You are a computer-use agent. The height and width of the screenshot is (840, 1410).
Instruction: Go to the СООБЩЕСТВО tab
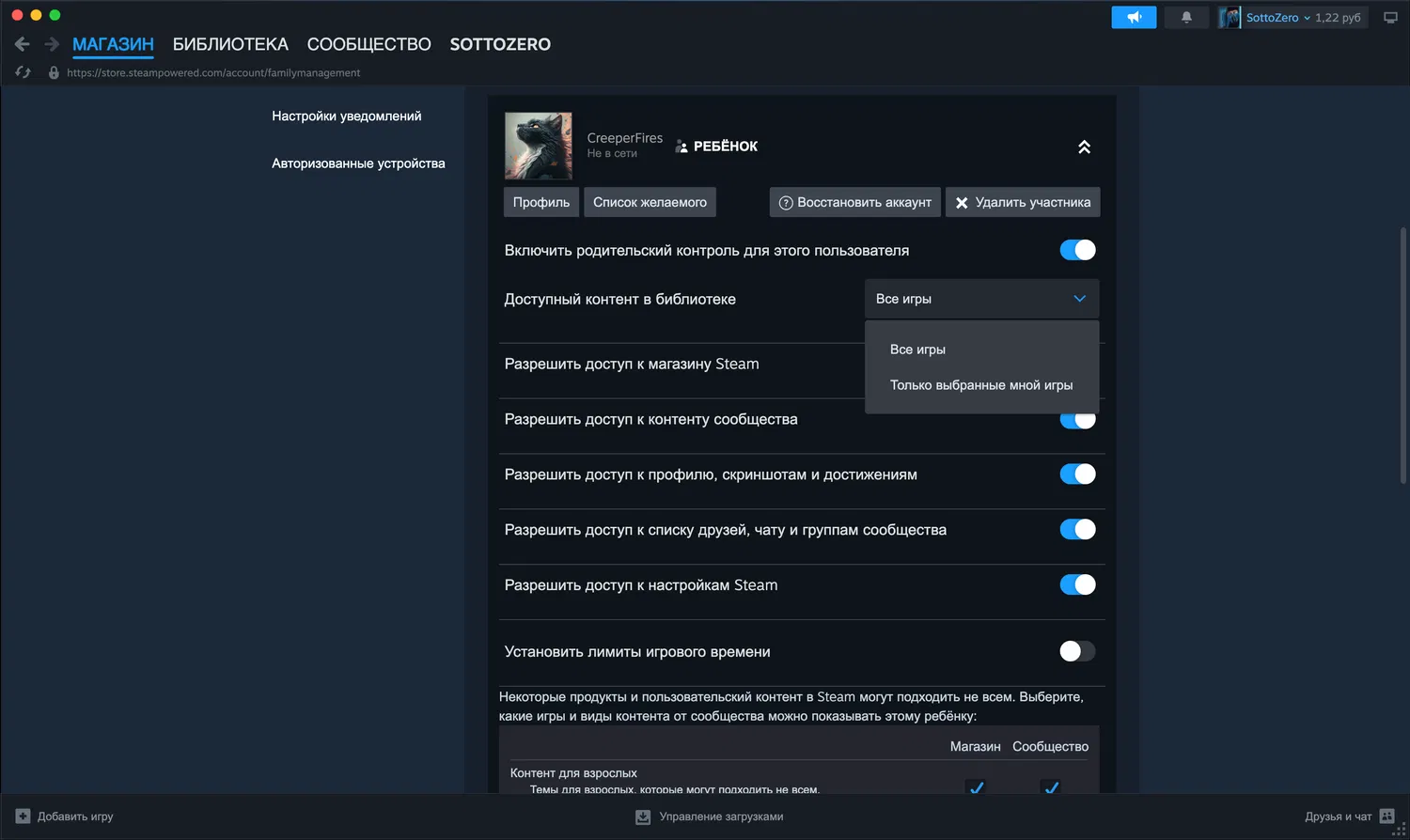(x=369, y=44)
